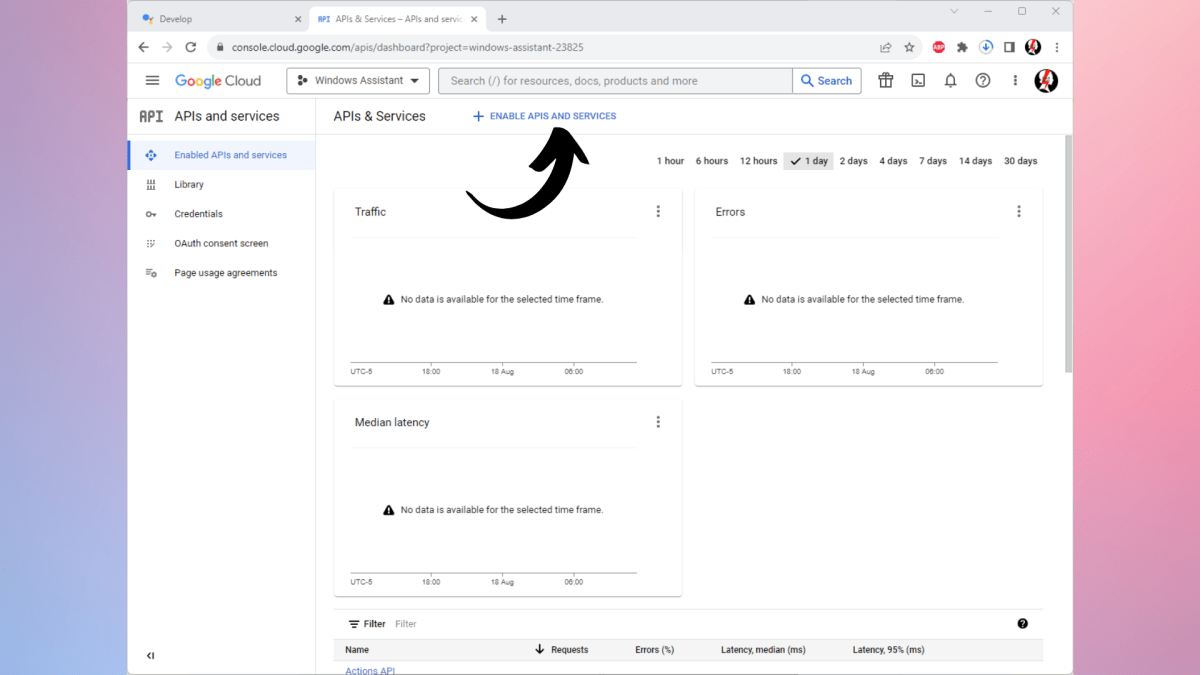Open the OAuth consent screen page
Image resolution: width=1200 pixels, height=675 pixels.
pos(222,243)
